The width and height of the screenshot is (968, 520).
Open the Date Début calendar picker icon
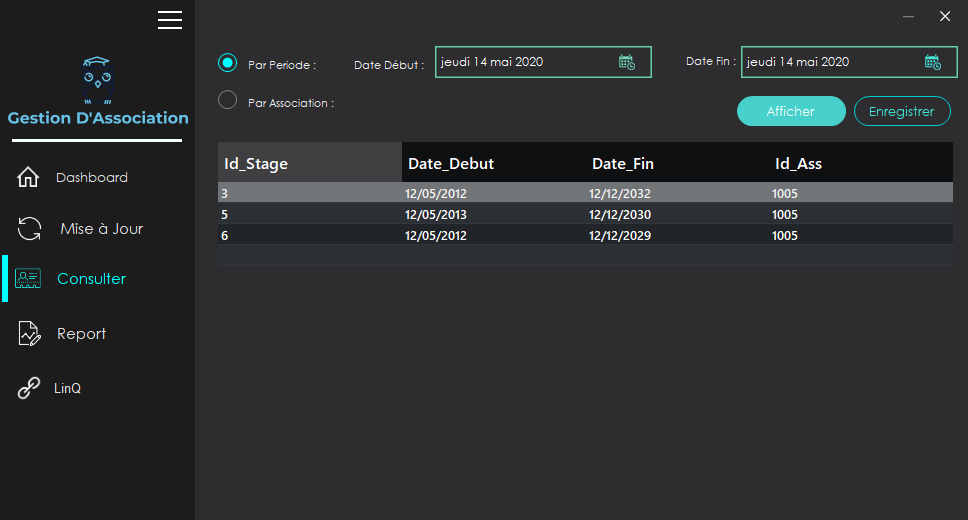click(626, 62)
